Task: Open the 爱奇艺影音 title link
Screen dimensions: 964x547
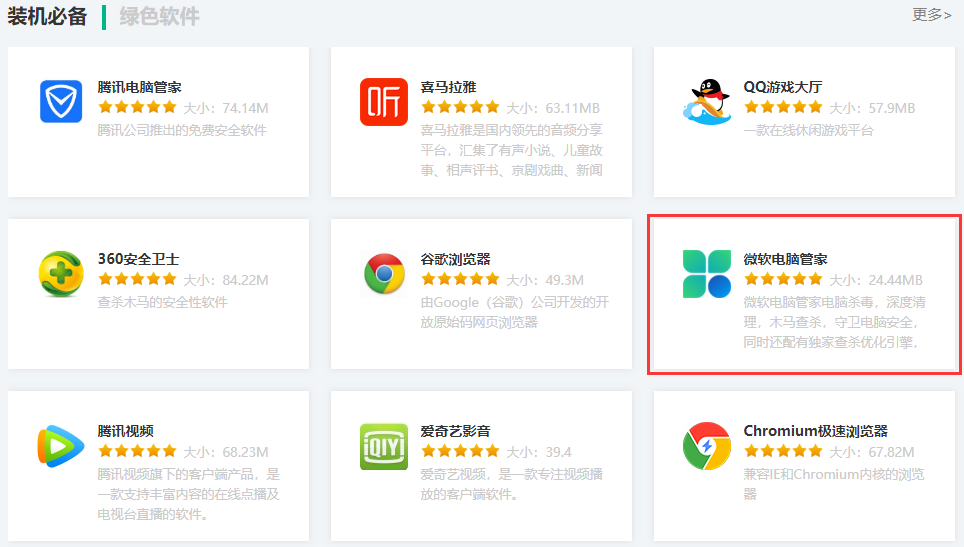Action: [x=456, y=431]
